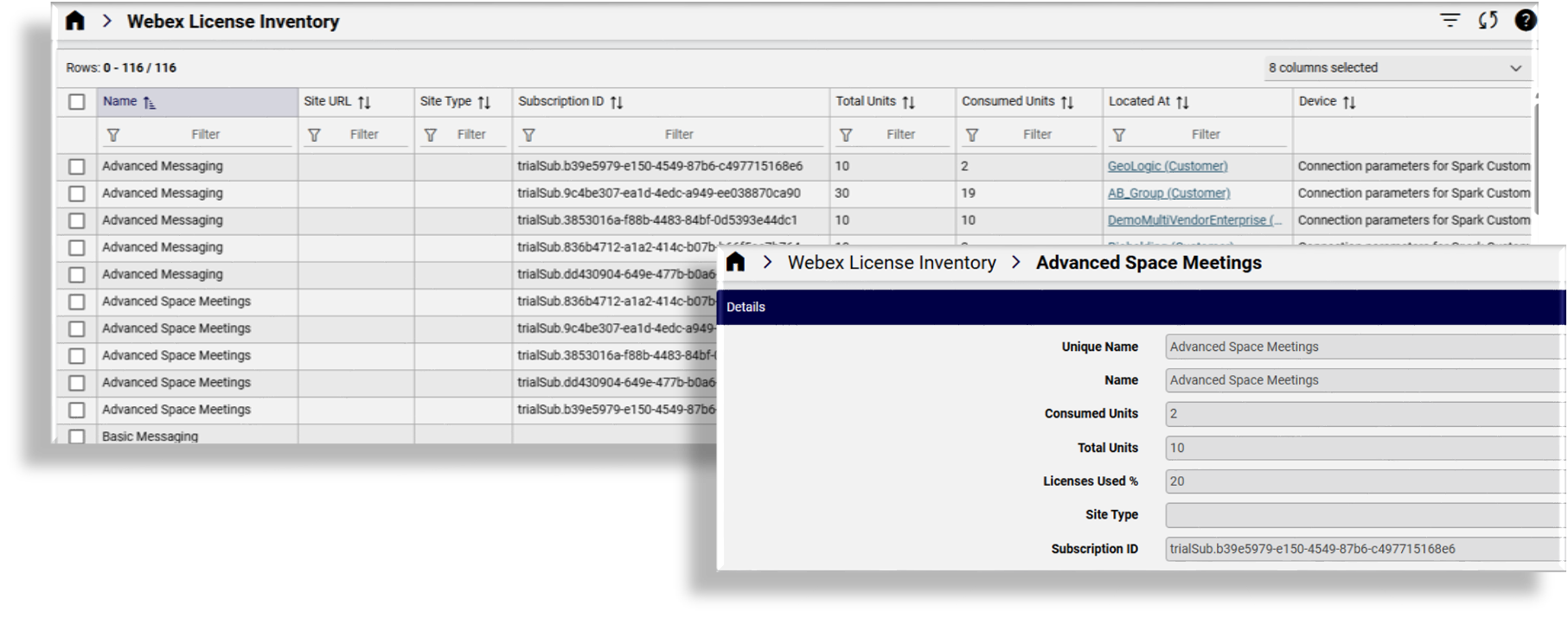
Task: Check the fourth Advanced Messaging row checkbox
Action: 77,248
